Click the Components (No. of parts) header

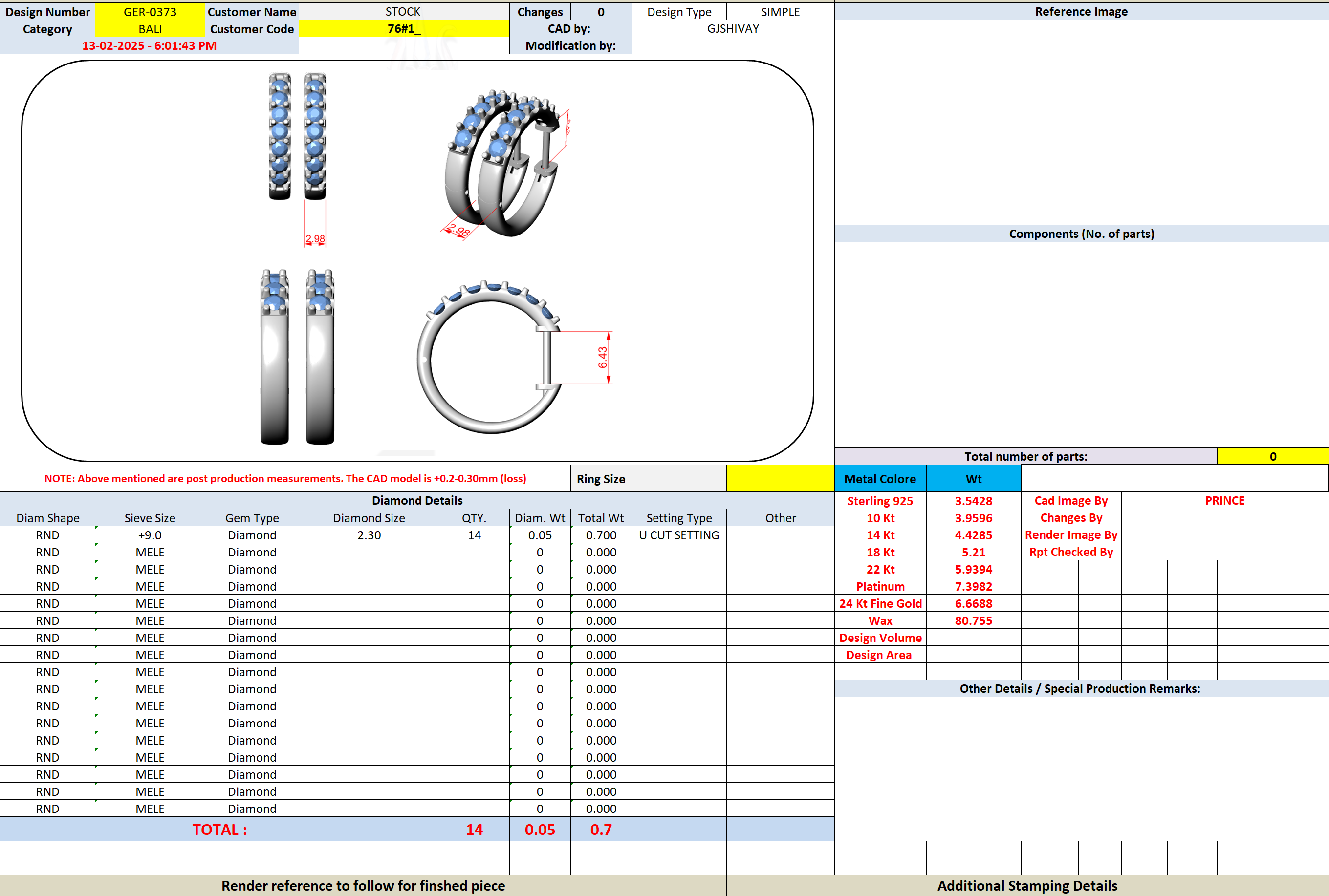[x=1081, y=234]
